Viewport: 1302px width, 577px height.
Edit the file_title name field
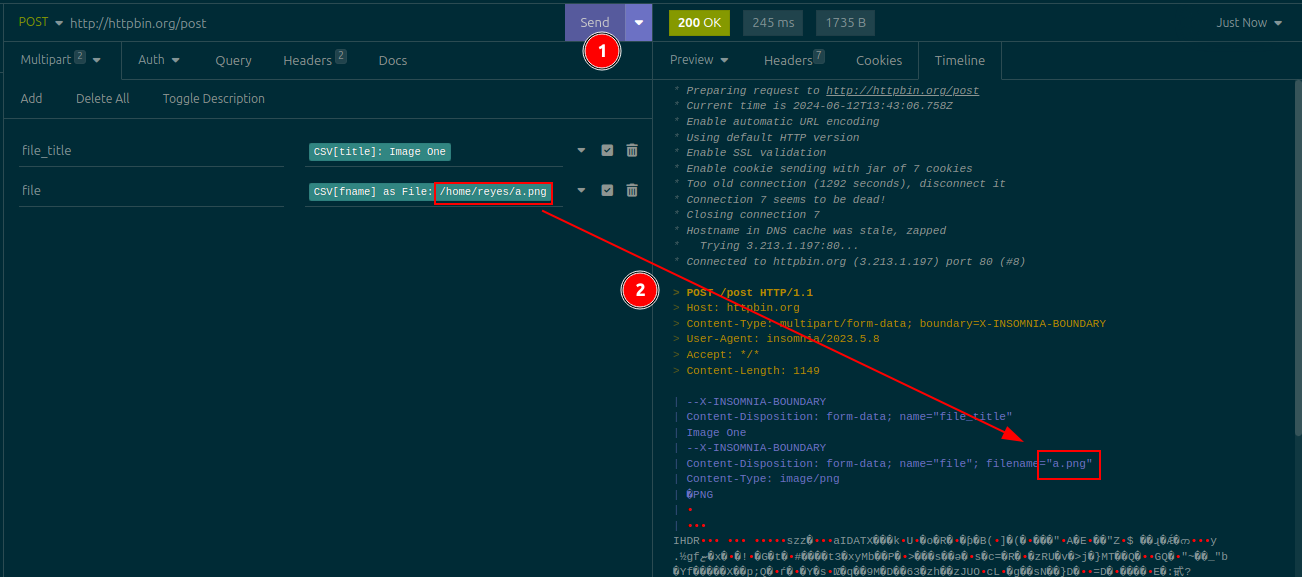pos(152,150)
